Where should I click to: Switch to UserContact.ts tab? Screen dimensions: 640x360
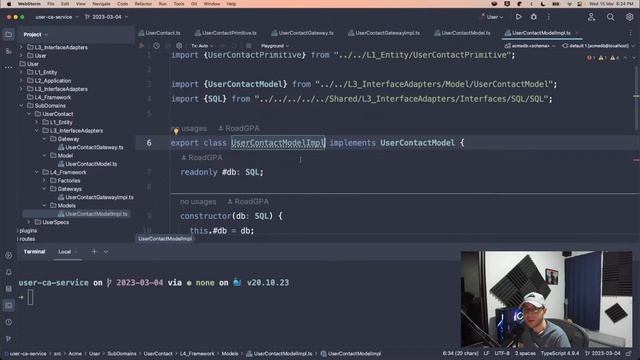[x=160, y=33]
